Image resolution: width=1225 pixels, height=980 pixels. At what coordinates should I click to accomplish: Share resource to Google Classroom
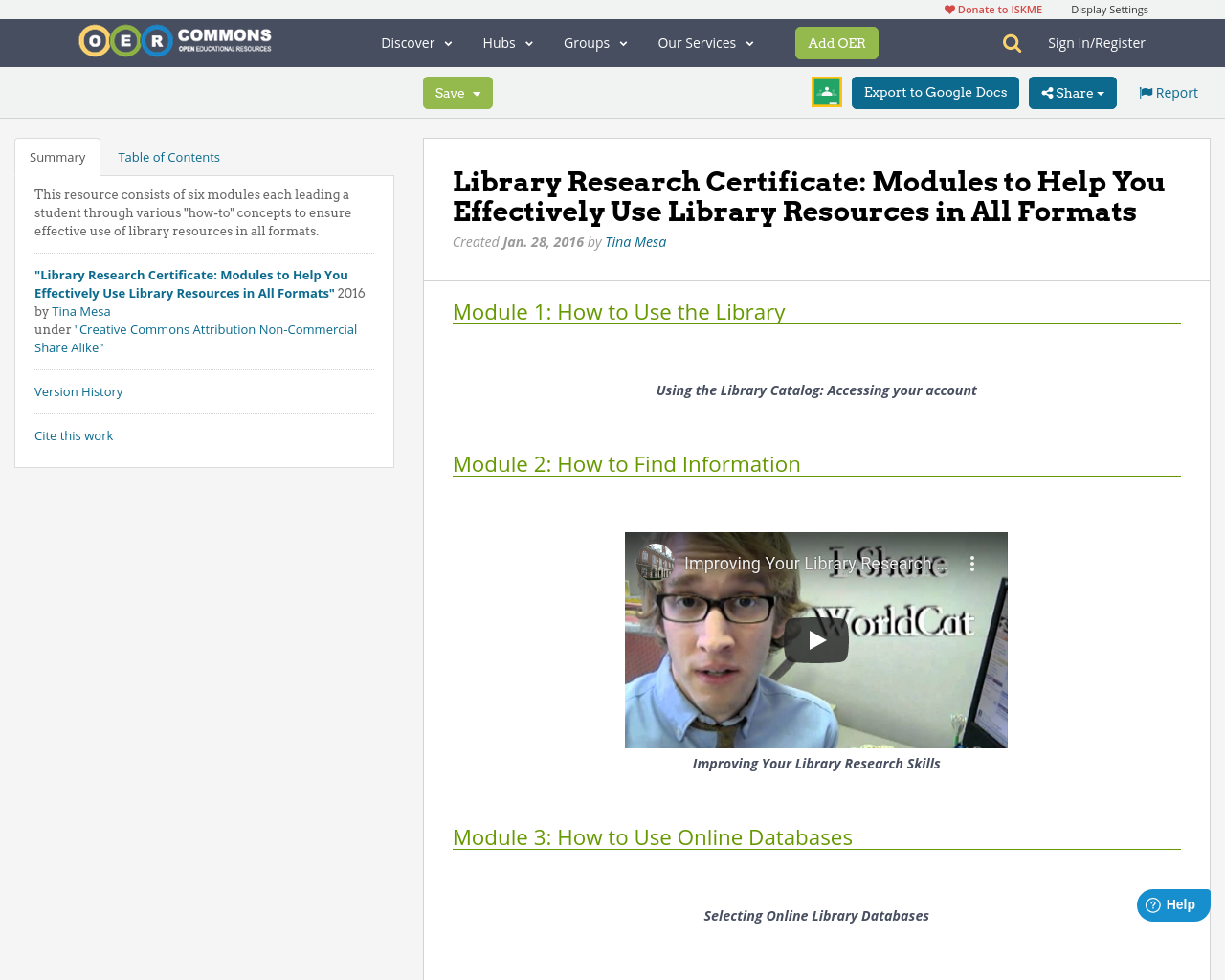click(x=826, y=92)
